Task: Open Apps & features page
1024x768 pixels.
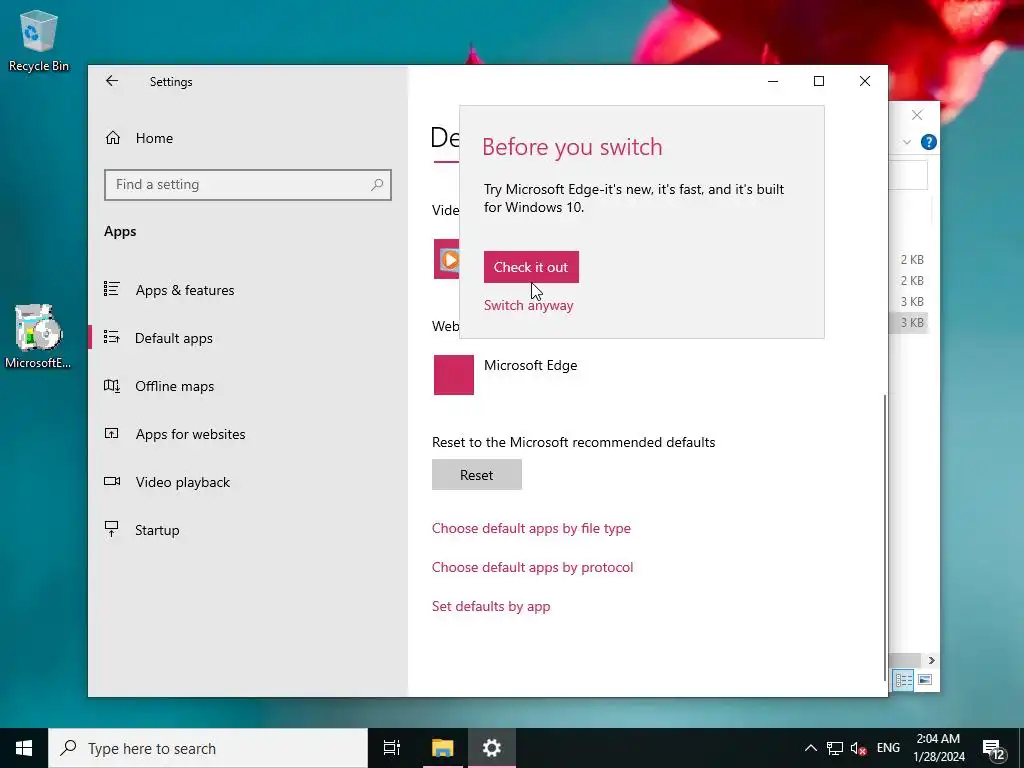Action: tap(185, 290)
